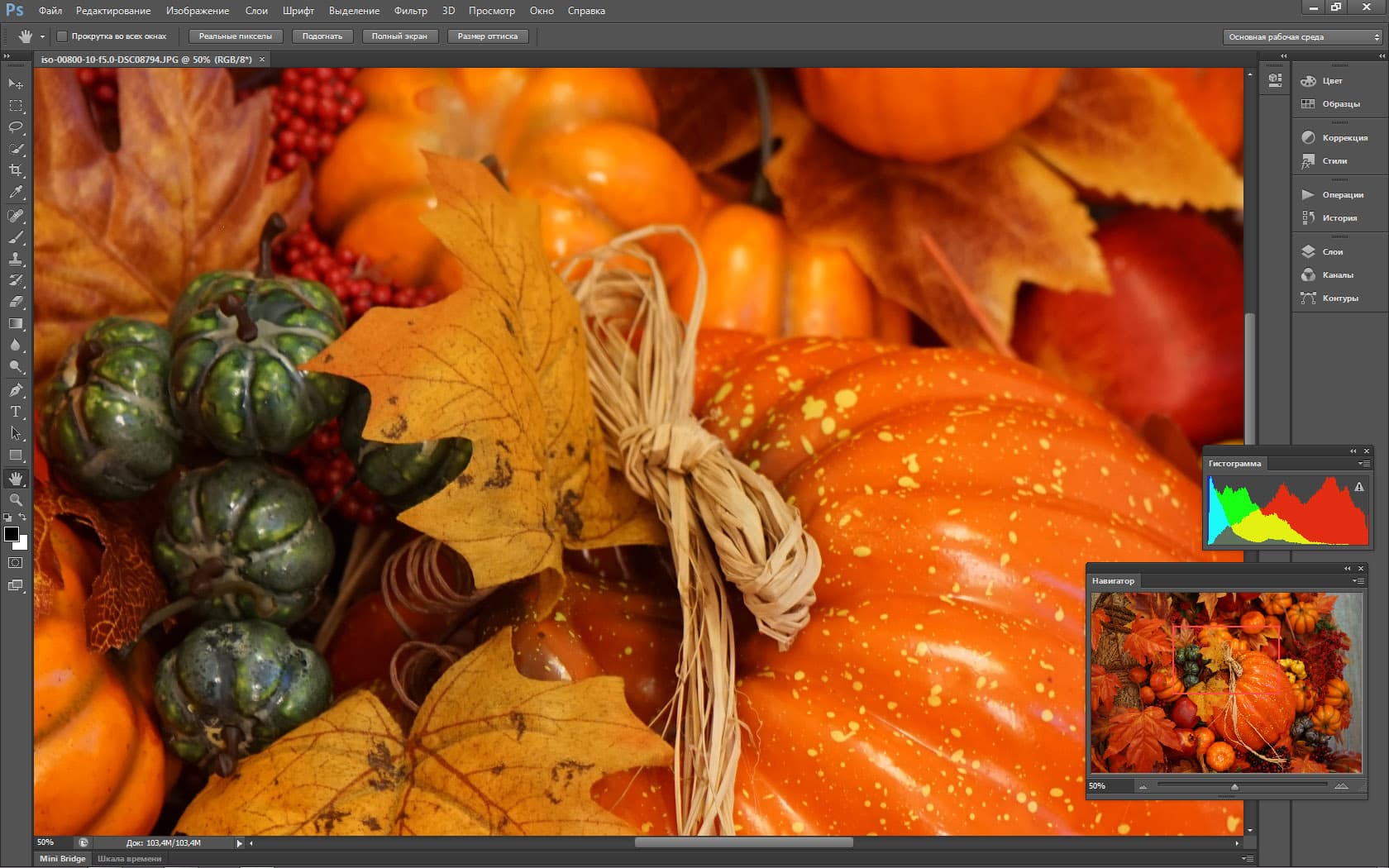The height and width of the screenshot is (868, 1389).
Task: Switch to the 'Mini Bridge' tab
Action: pos(63,859)
